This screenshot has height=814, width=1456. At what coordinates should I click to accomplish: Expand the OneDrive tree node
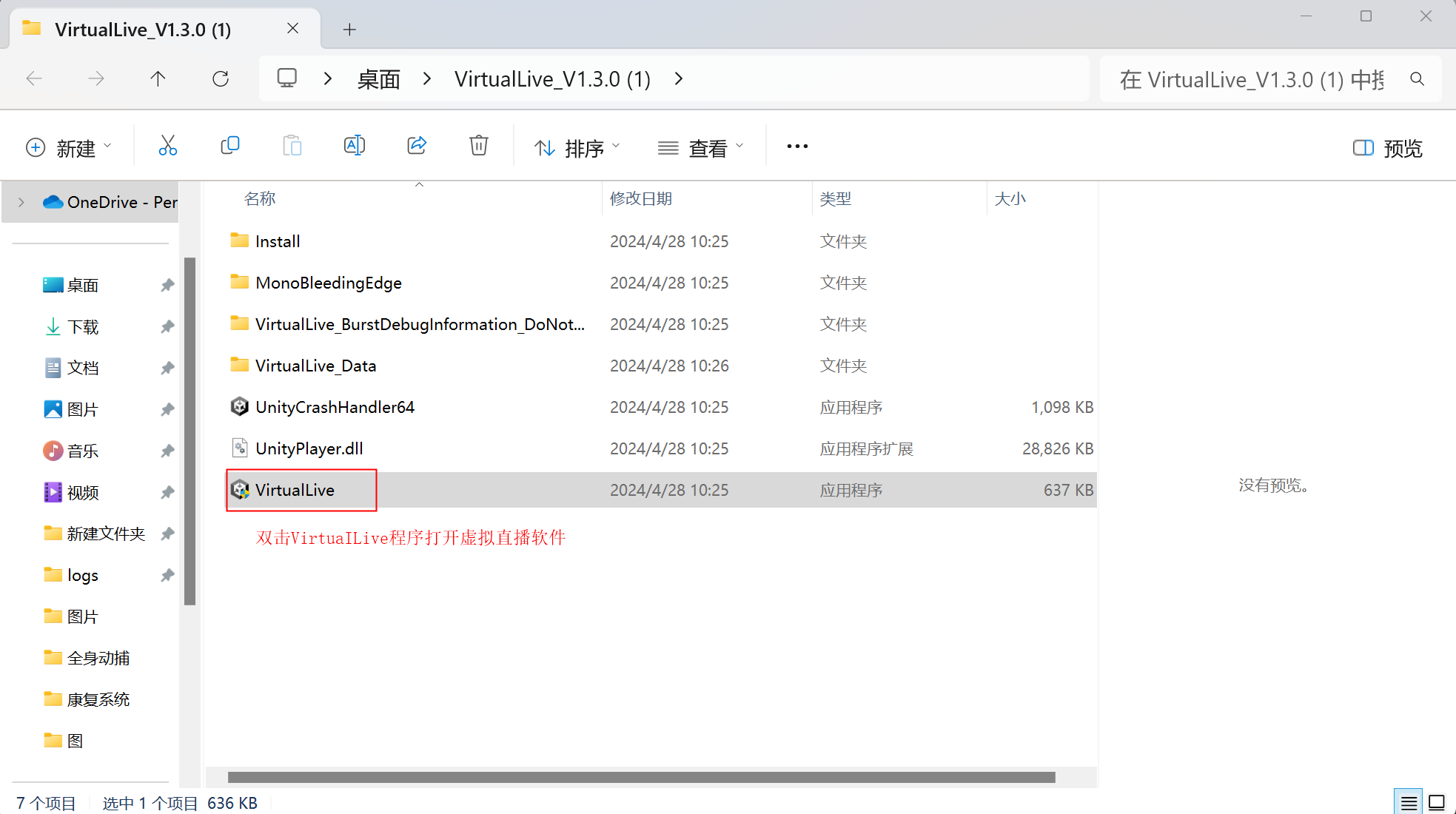[x=21, y=202]
